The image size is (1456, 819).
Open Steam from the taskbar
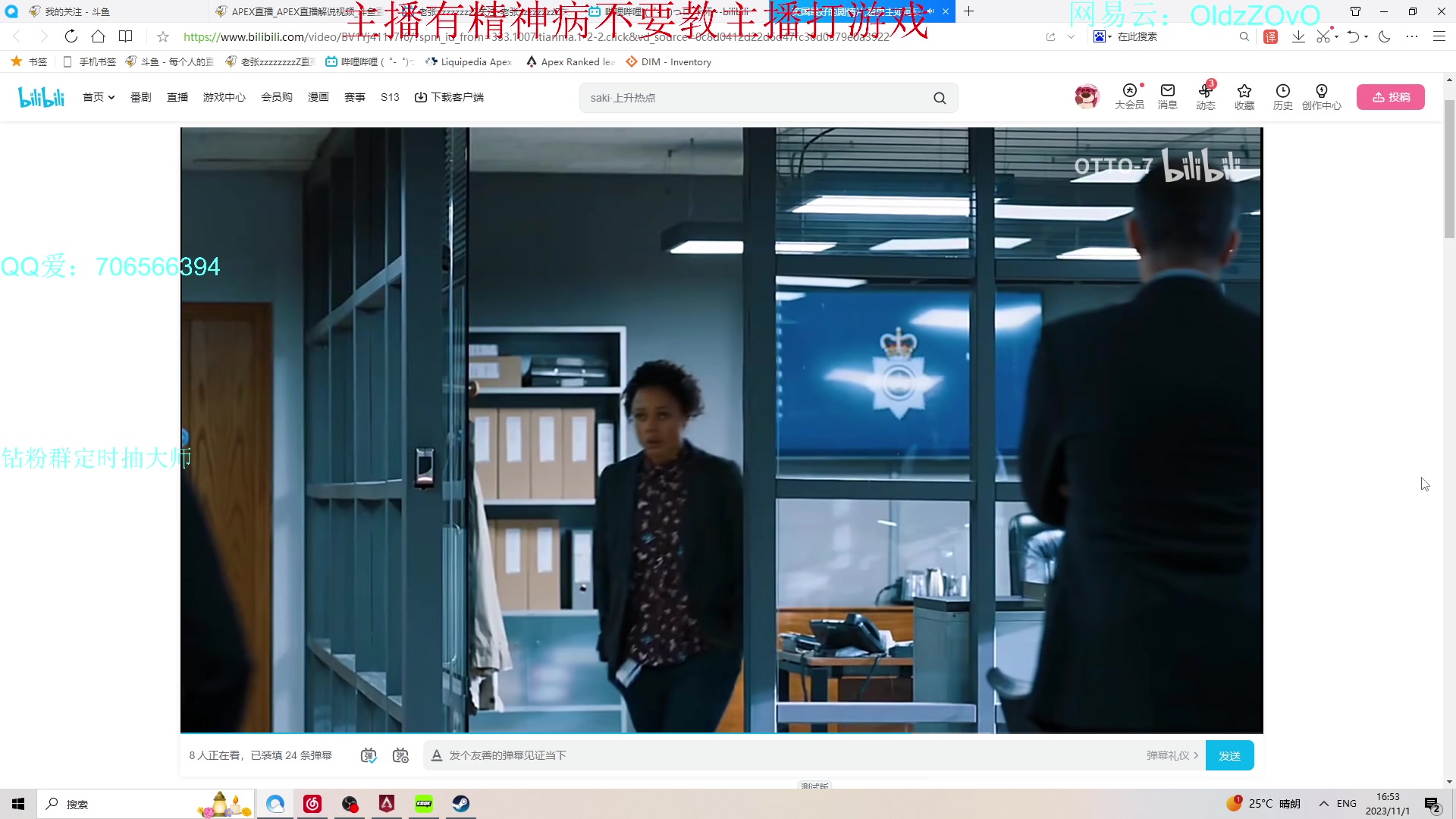coord(460,804)
